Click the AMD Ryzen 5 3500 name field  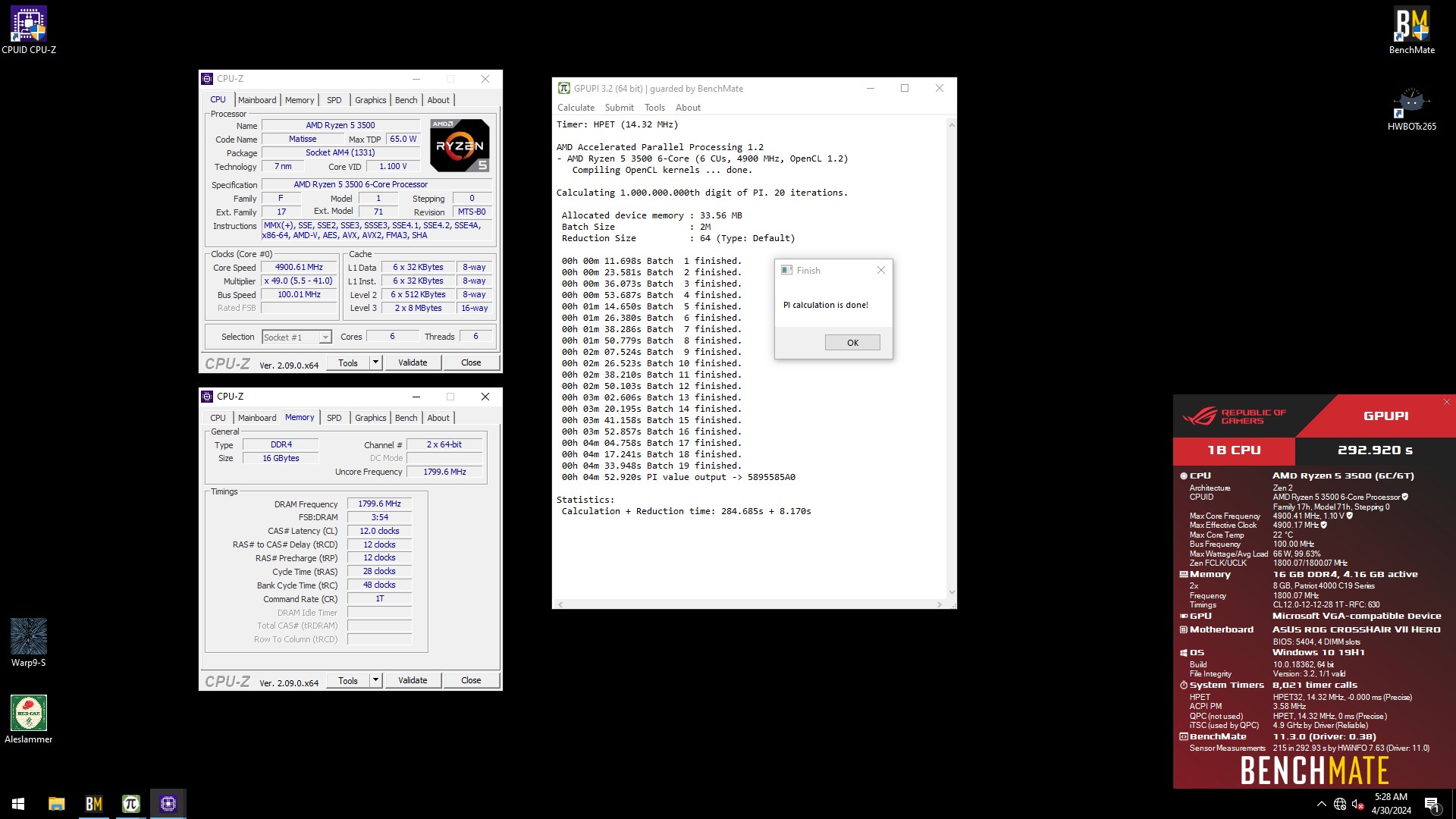340,125
